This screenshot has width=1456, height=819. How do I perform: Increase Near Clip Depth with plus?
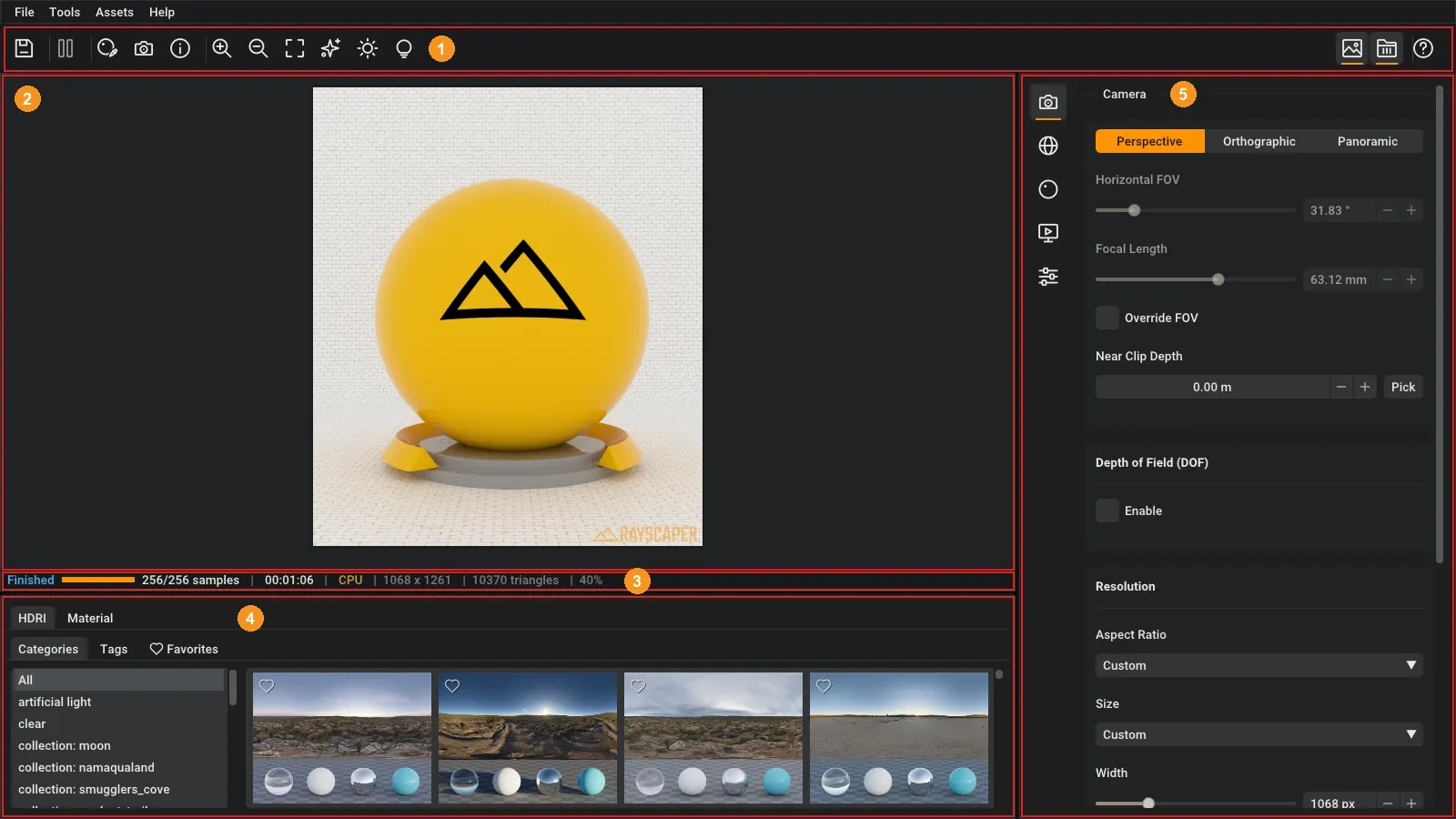point(1365,387)
